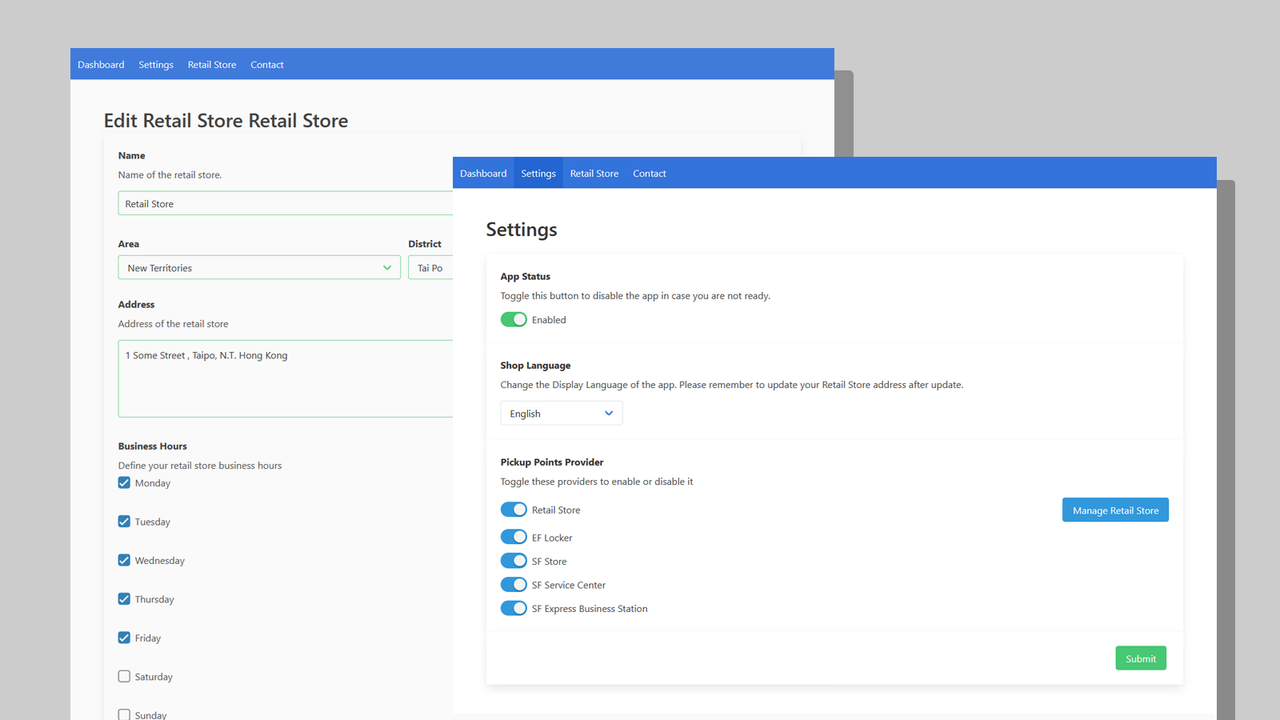Uncheck the Tuesday checkbox
The height and width of the screenshot is (720, 1280).
point(123,521)
